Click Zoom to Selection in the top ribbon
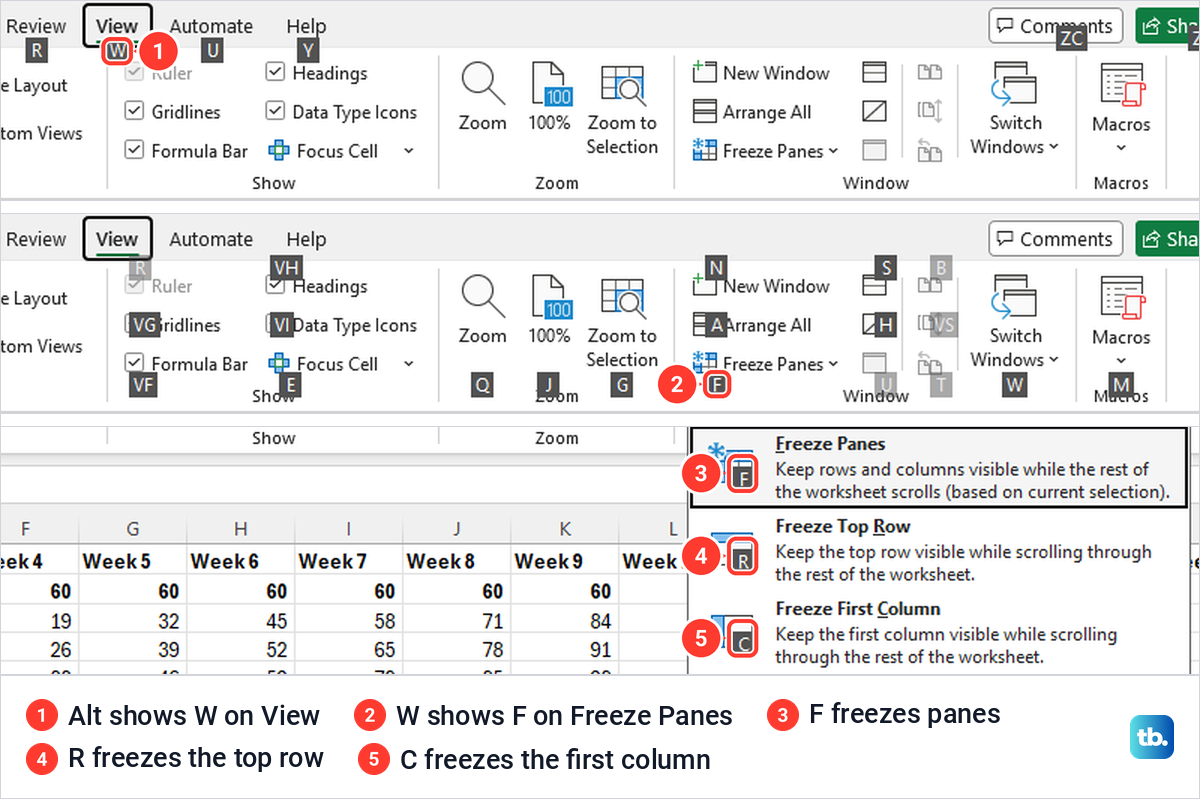The image size is (1200, 799). tap(622, 109)
